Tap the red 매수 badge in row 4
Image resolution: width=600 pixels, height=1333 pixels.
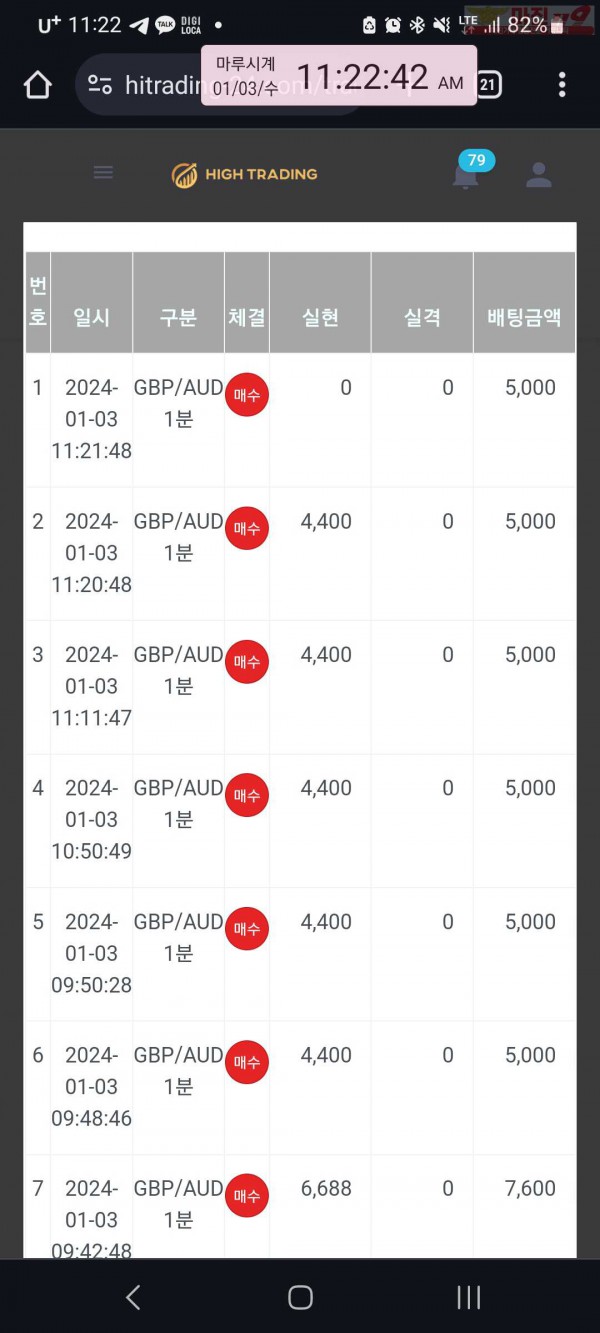tap(246, 795)
